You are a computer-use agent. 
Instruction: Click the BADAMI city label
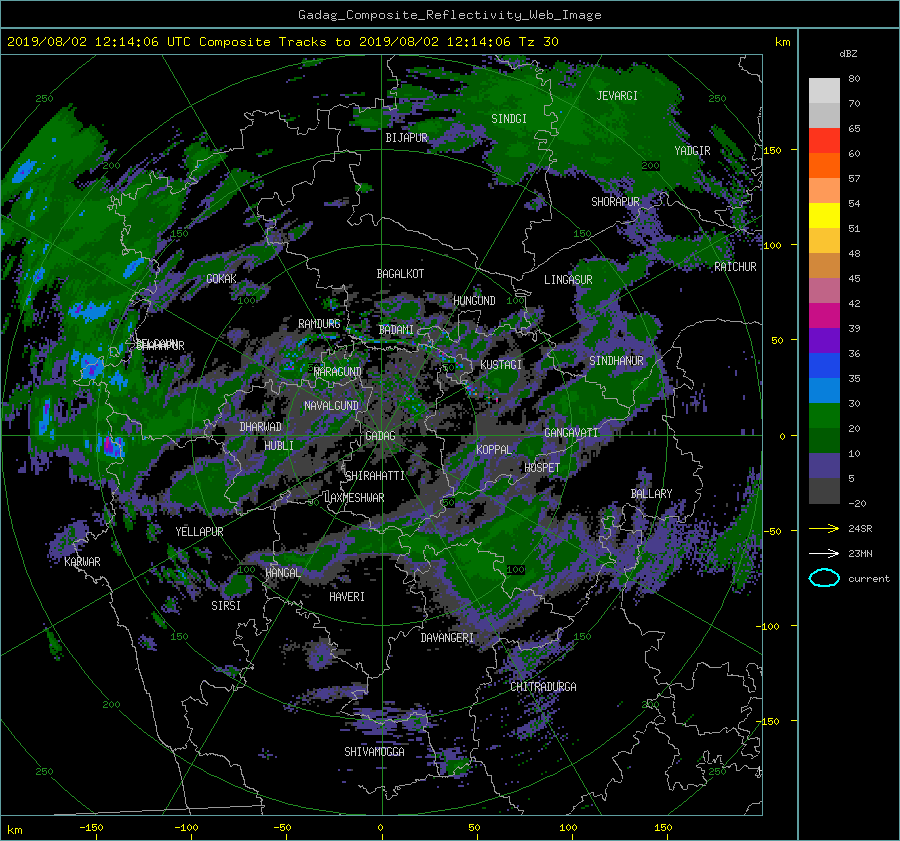tap(396, 330)
